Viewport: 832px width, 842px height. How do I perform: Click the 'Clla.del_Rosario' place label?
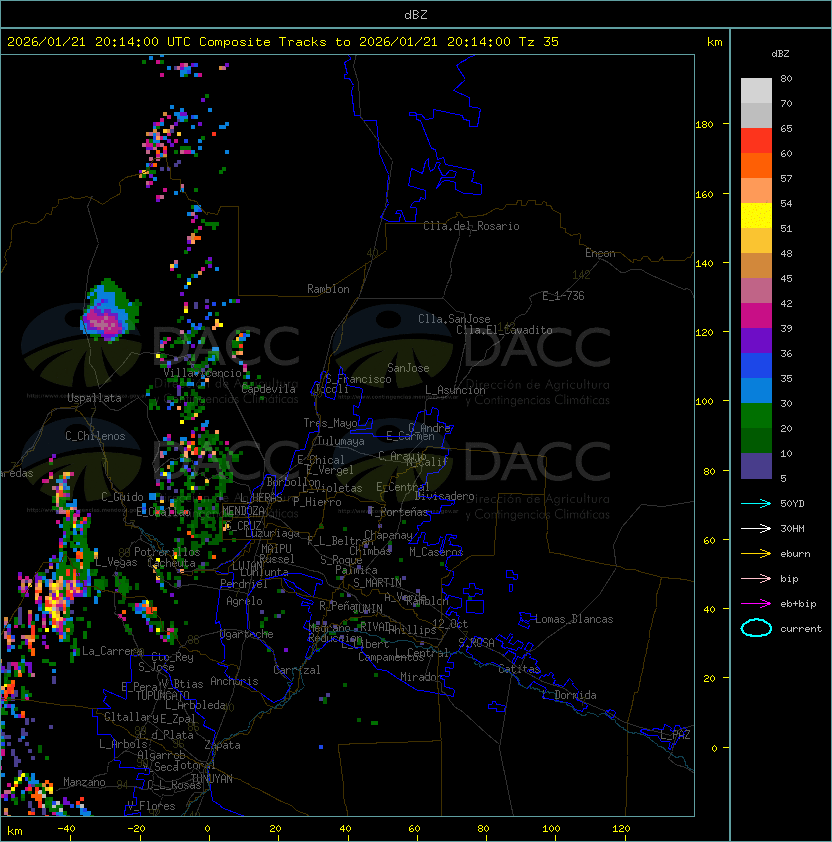pyautogui.click(x=471, y=226)
